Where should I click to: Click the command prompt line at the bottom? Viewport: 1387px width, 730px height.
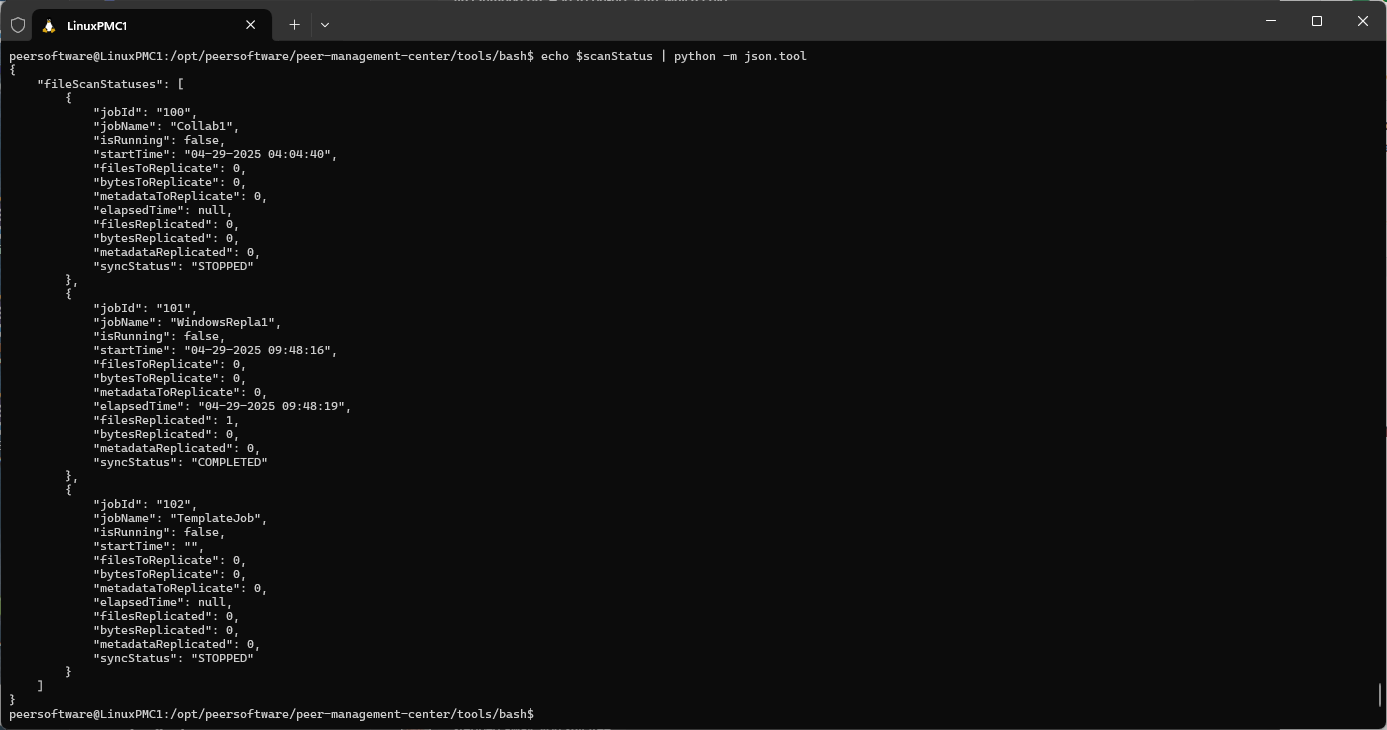point(267,714)
